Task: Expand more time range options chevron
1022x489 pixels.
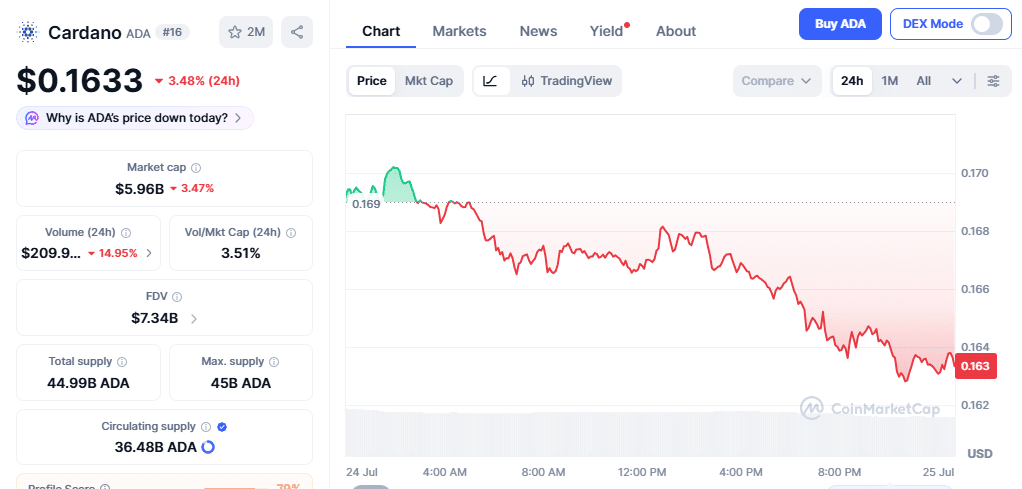Action: [x=957, y=81]
